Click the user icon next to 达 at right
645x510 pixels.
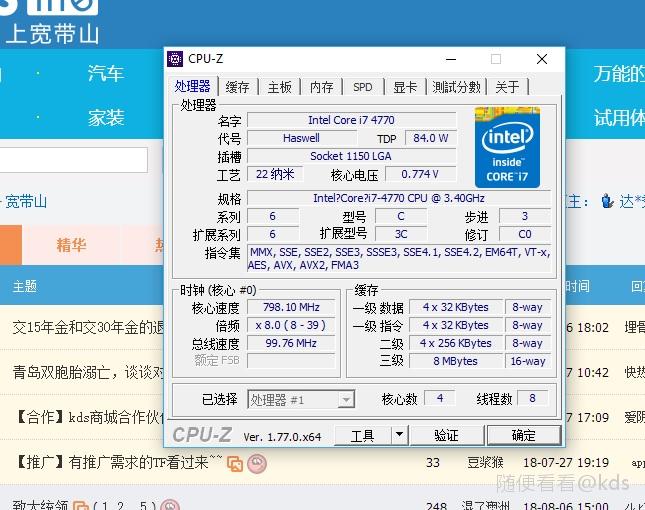click(x=607, y=201)
